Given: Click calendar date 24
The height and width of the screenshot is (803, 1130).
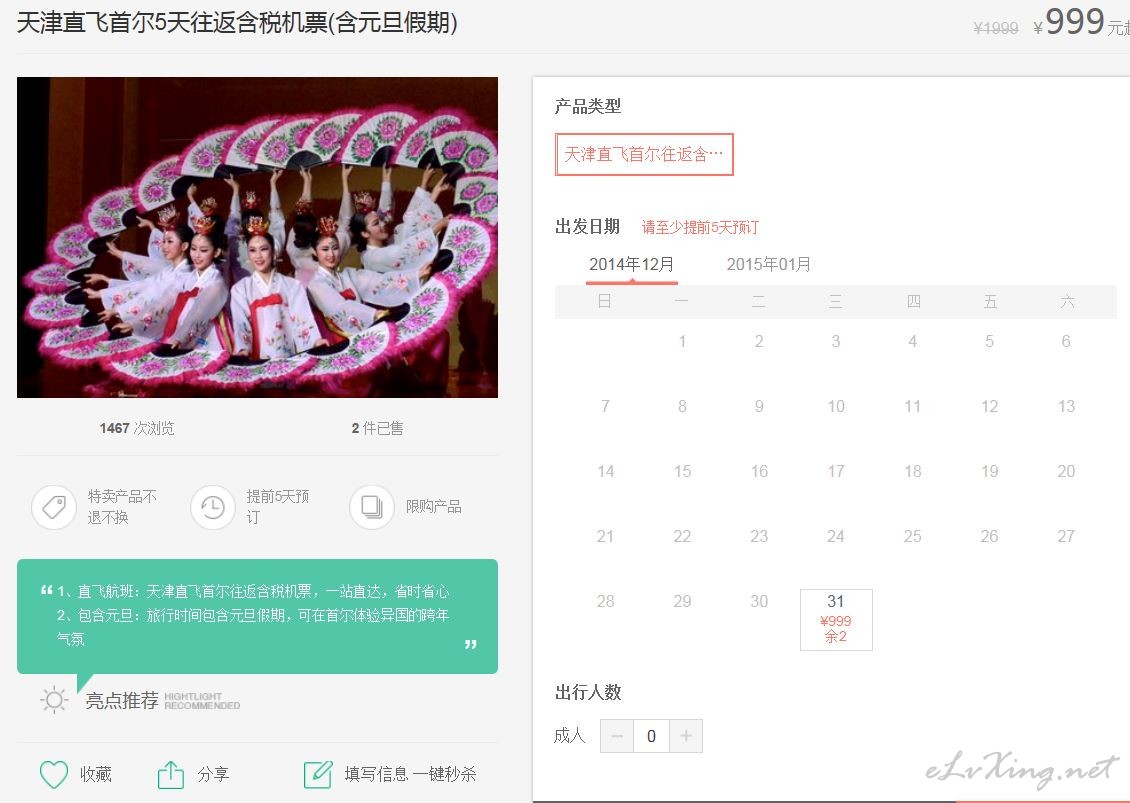Looking at the screenshot, I should coord(836,536).
